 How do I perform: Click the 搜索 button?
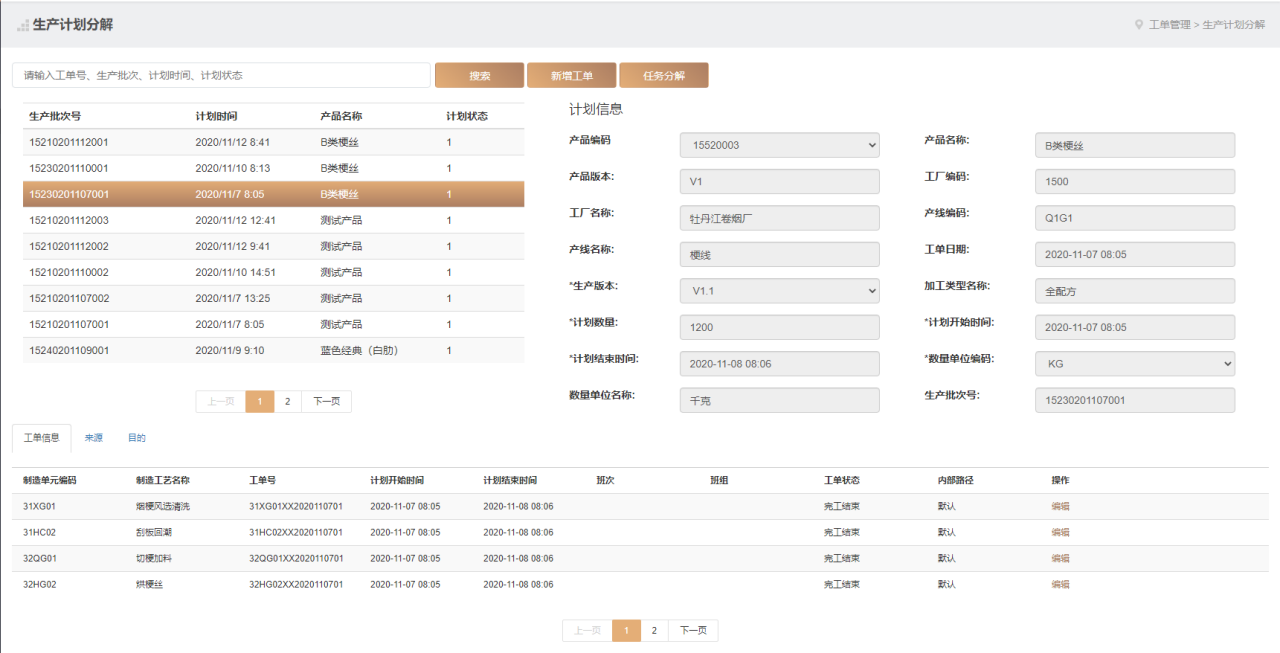pyautogui.click(x=479, y=75)
